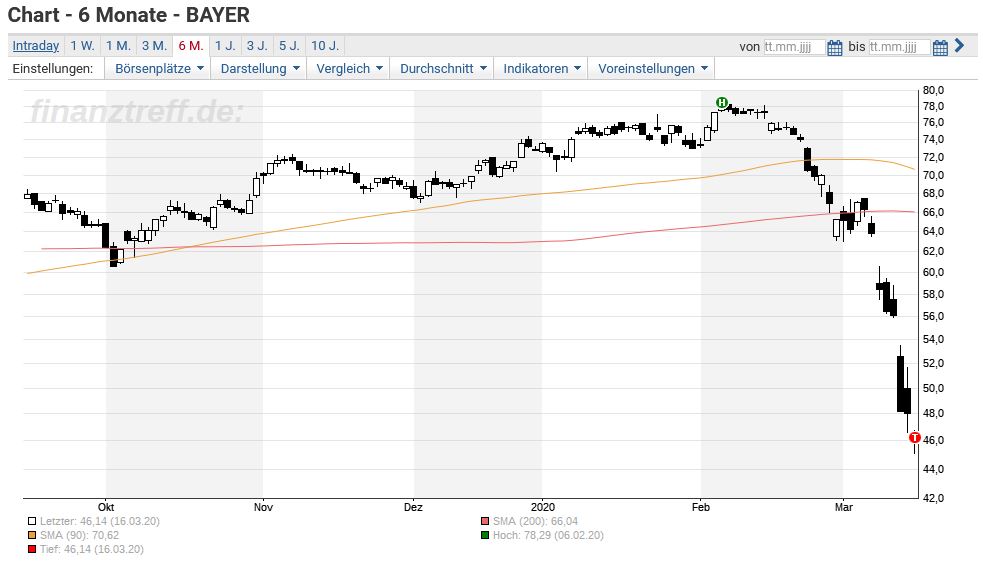The height and width of the screenshot is (563, 983).
Task: Click legend text 'Letzter: 46,14 (16.03.20)'
Action: point(100,521)
